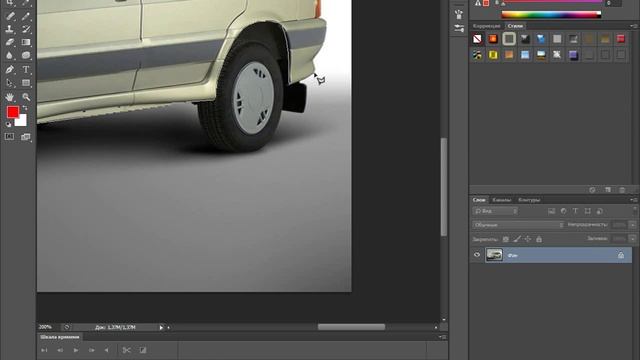Screen dimensions: 640x360
Task: Open the layer filter type dropdown
Action: click(x=495, y=211)
